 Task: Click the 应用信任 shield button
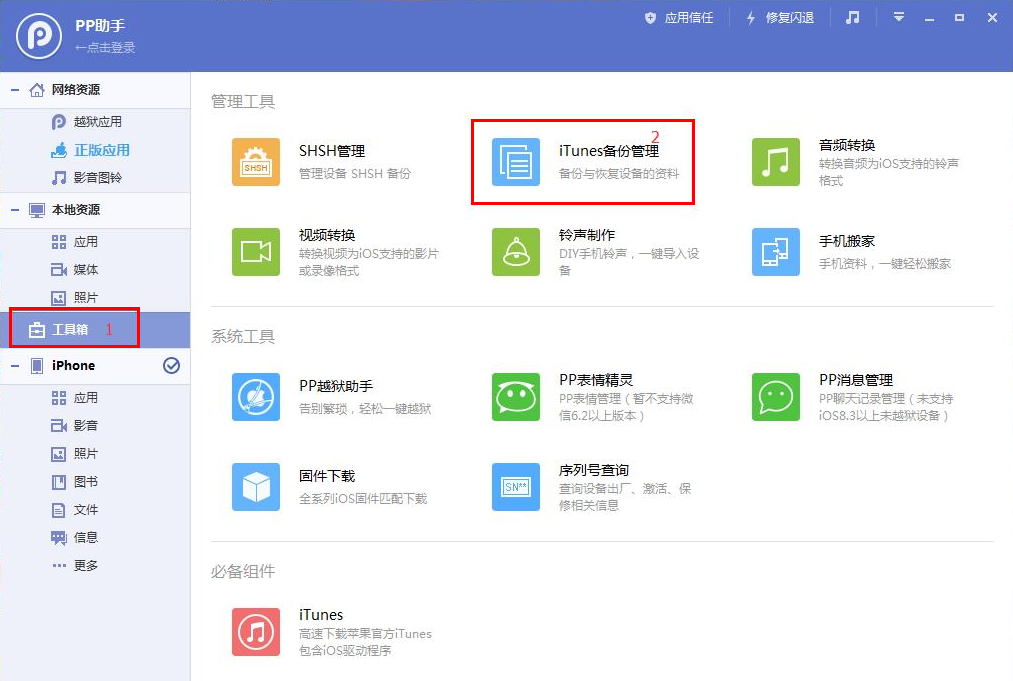[679, 18]
